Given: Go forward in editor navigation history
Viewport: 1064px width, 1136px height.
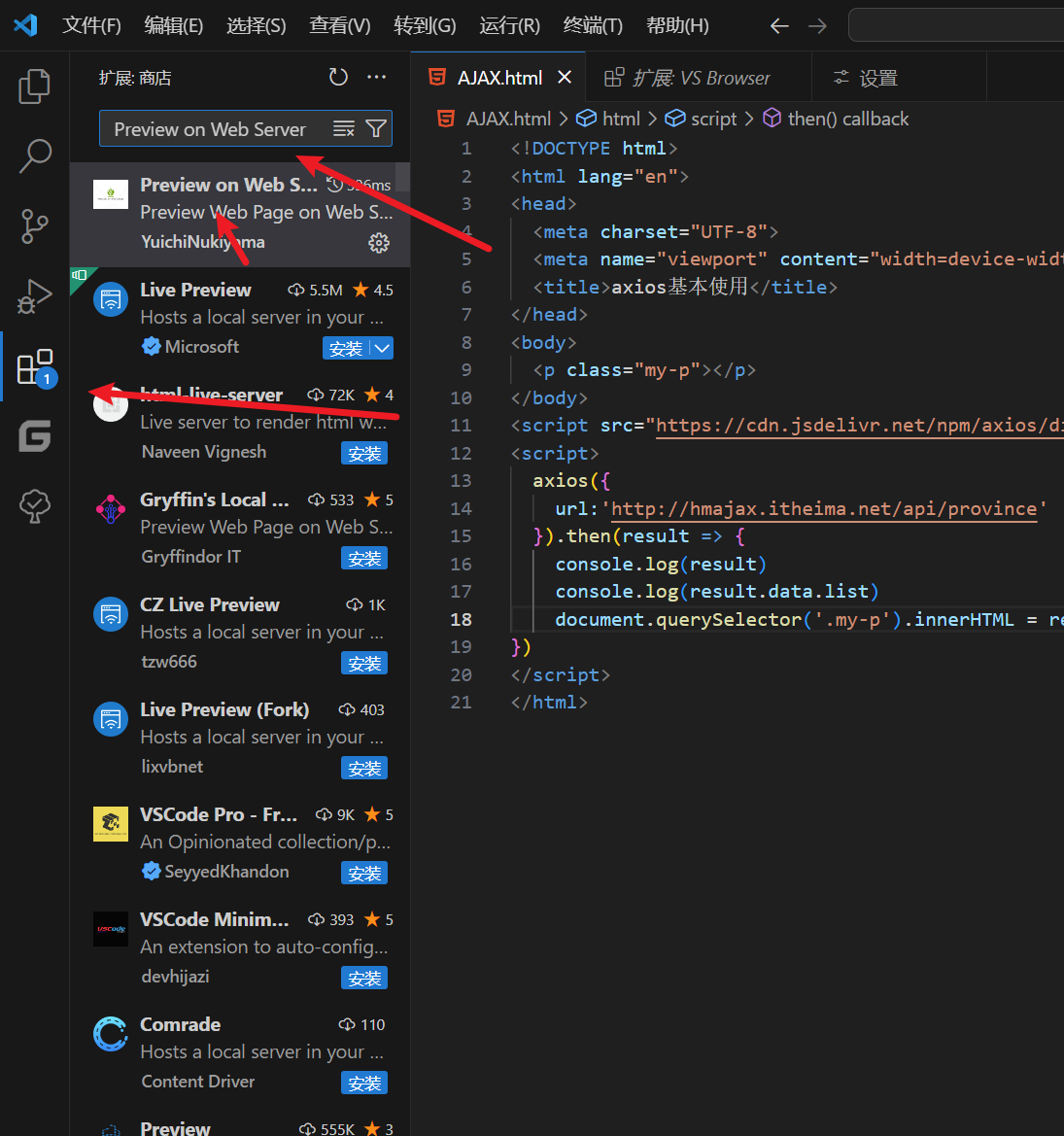Looking at the screenshot, I should tap(818, 26).
